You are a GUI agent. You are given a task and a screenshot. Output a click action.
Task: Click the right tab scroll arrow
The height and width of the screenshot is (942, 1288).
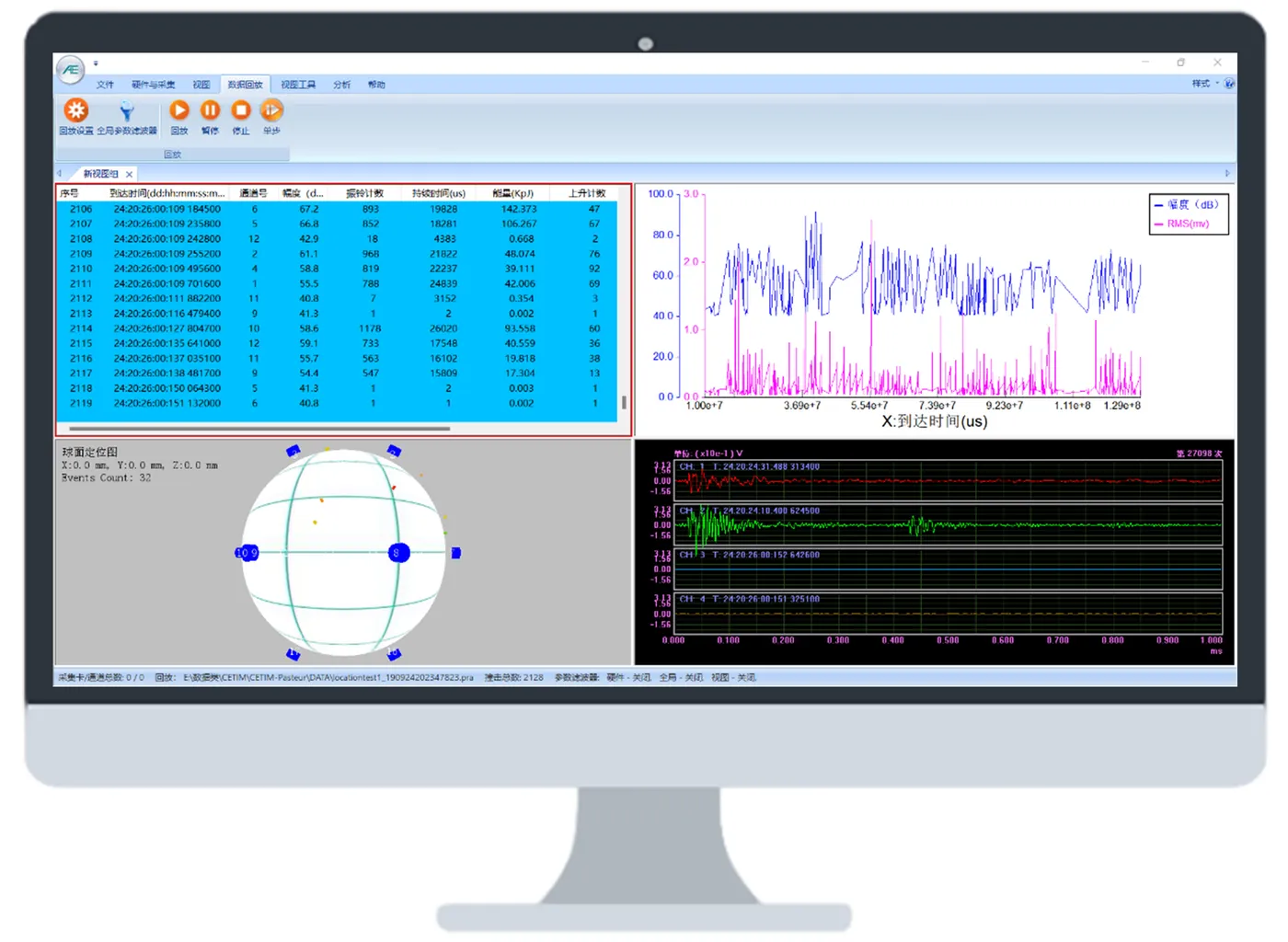click(x=1227, y=173)
